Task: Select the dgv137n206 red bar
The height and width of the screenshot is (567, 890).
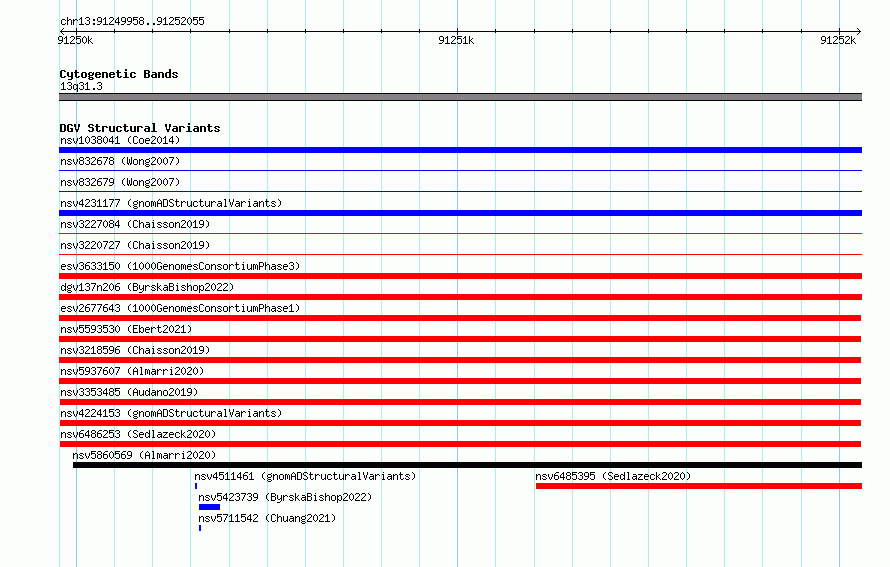Action: pos(460,297)
